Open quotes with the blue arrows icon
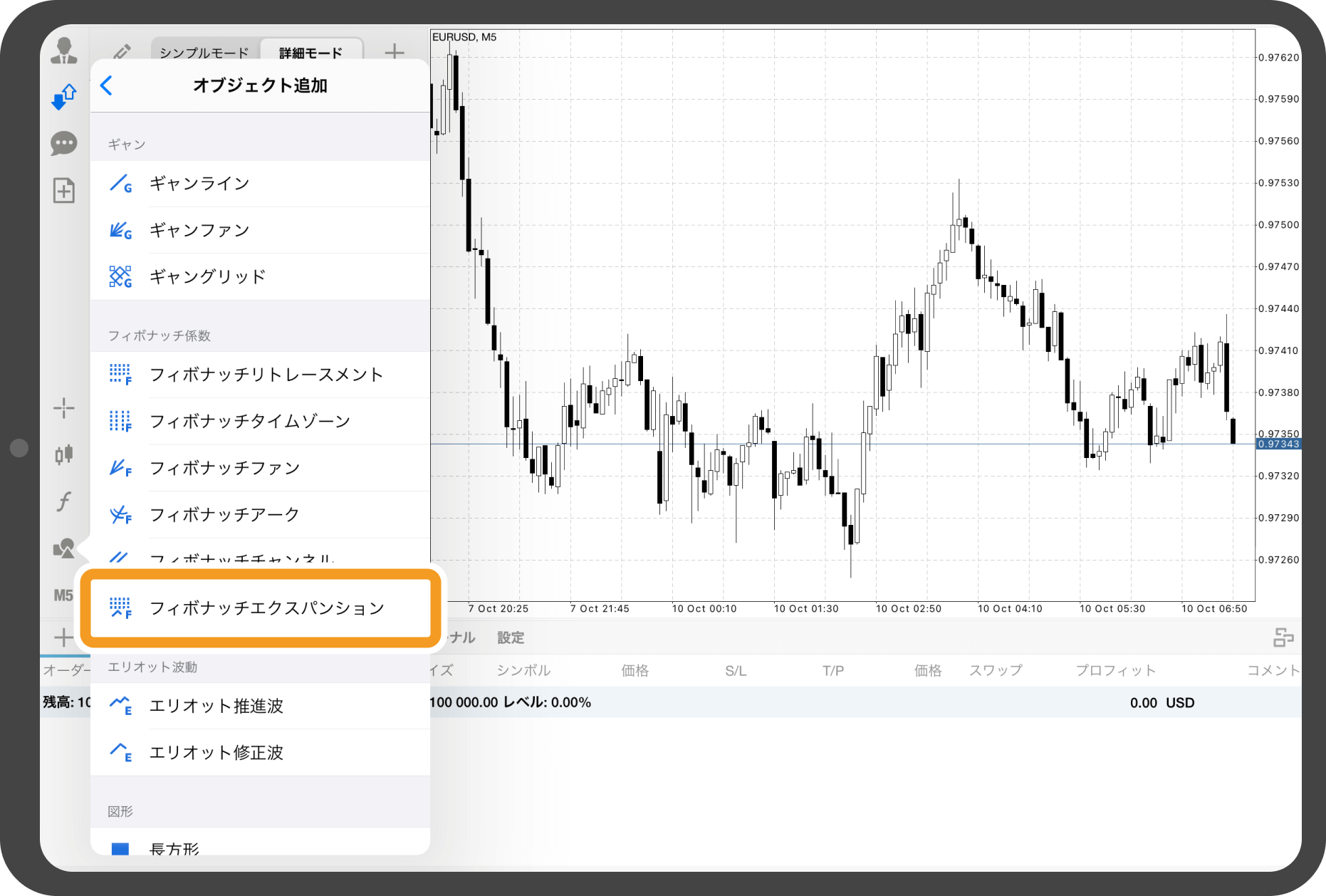 (x=64, y=96)
